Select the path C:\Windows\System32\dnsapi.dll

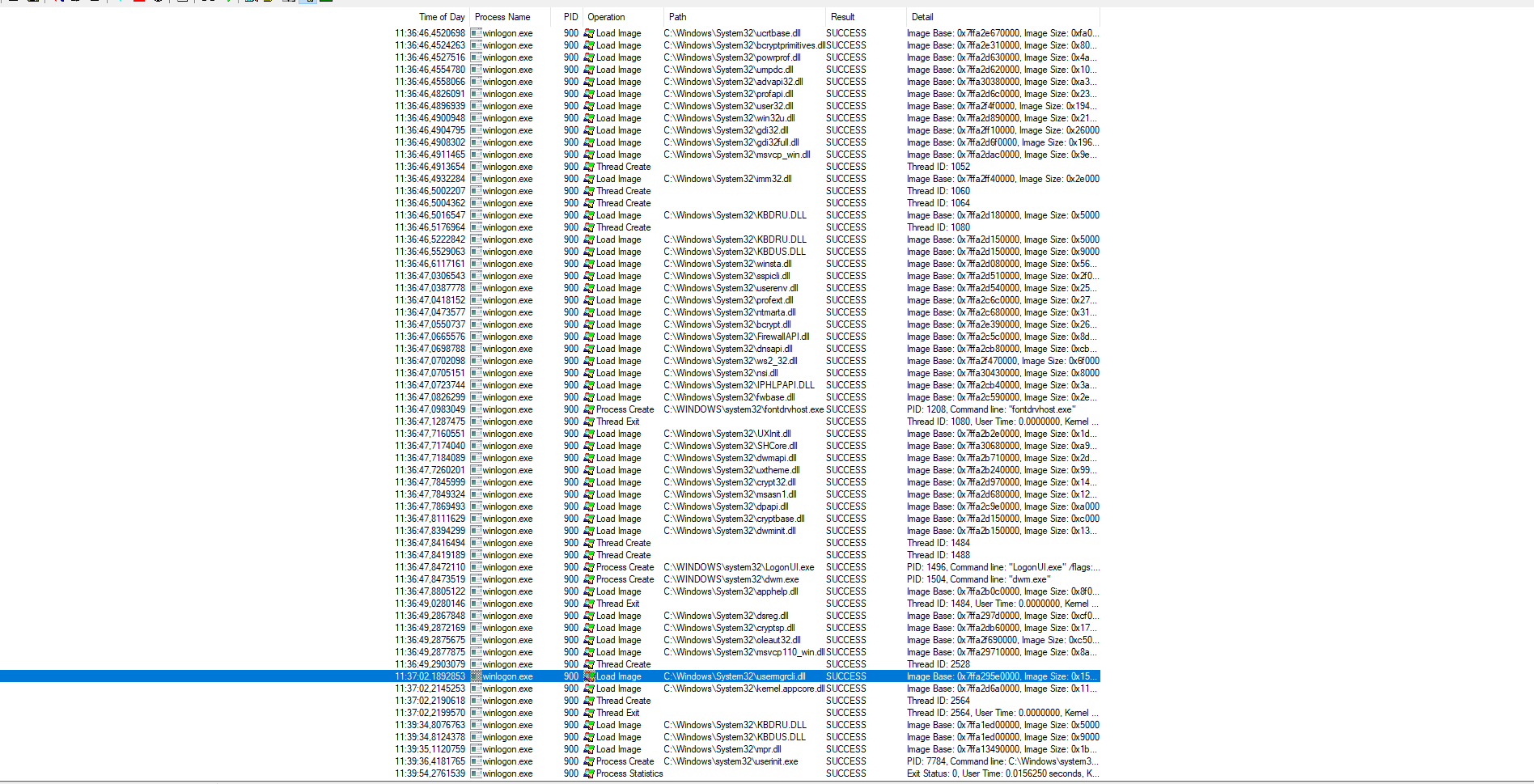pos(729,349)
